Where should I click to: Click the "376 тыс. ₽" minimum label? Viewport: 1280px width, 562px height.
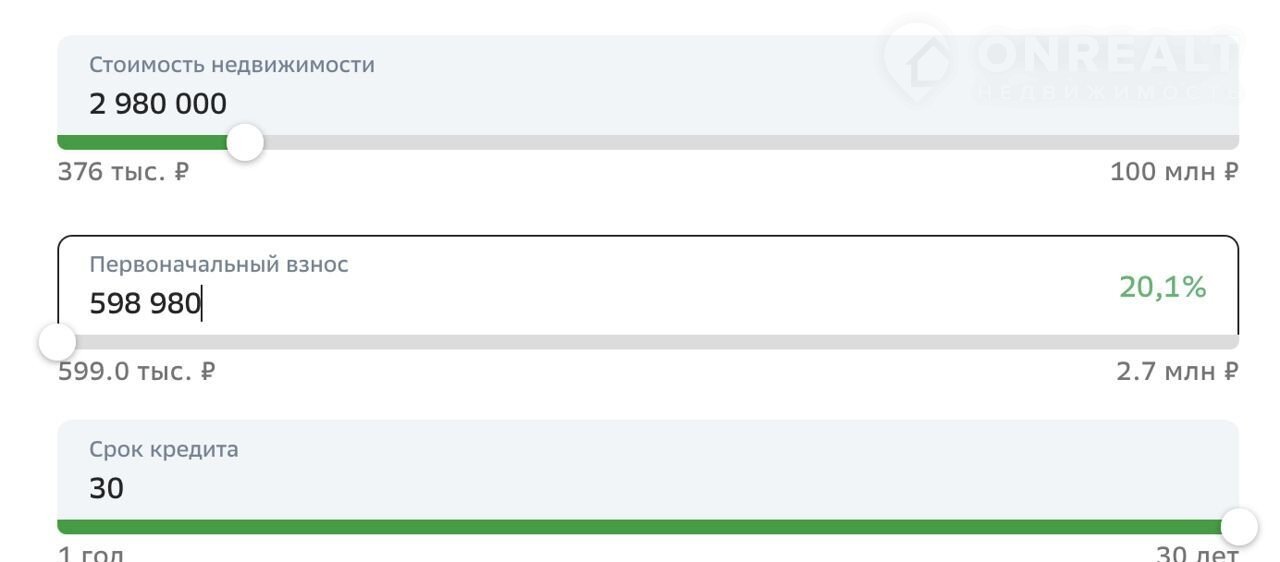(123, 172)
